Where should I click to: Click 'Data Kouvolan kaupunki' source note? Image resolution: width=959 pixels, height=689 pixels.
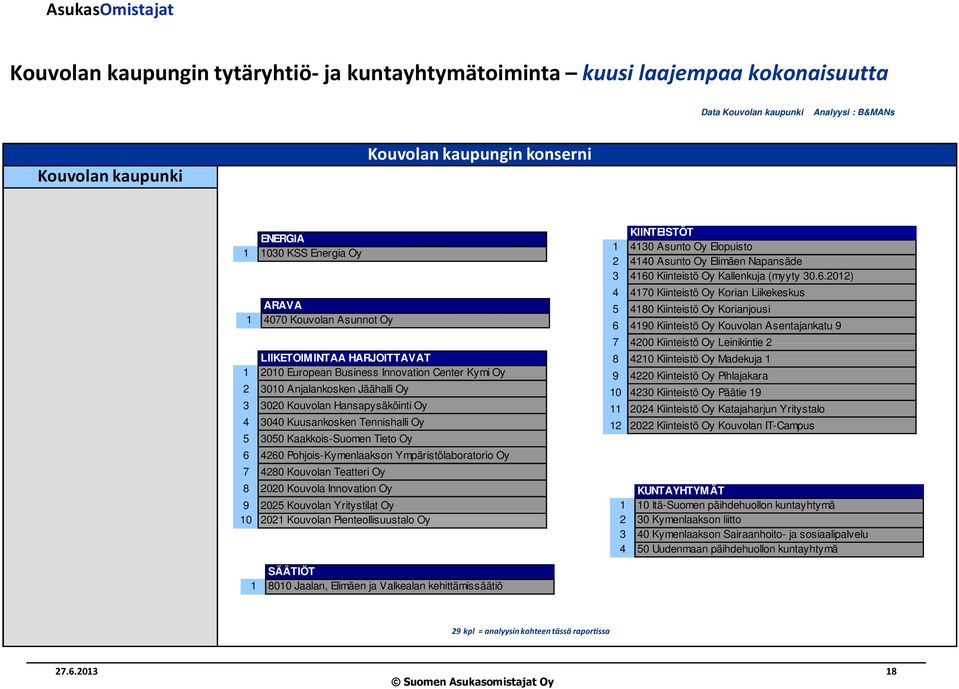752,112
